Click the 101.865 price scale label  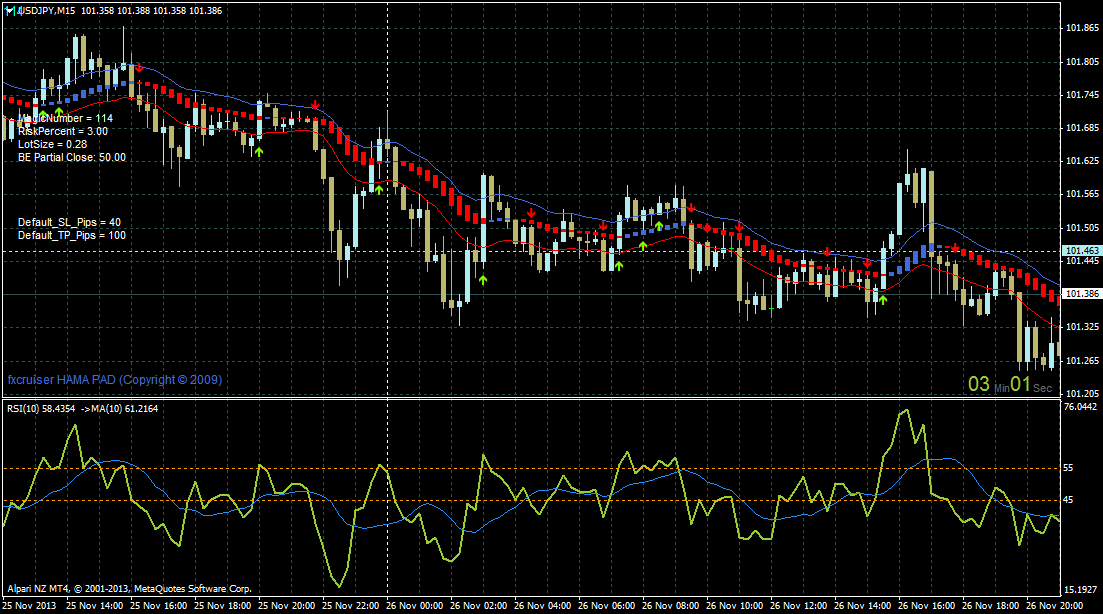pyautogui.click(x=1082, y=28)
